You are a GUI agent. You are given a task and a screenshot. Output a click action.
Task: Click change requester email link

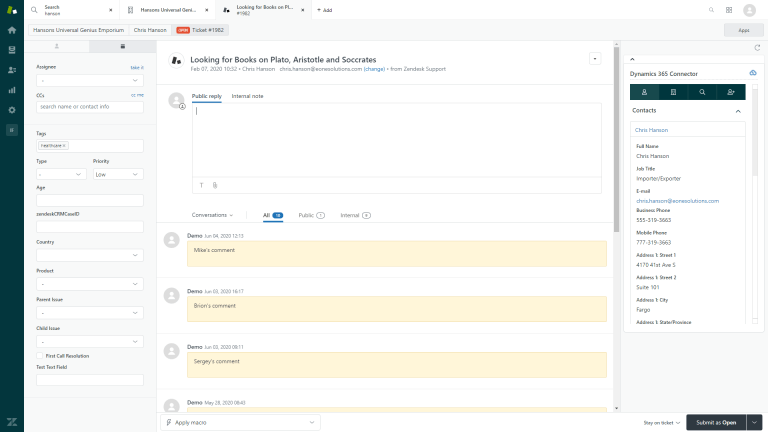[x=374, y=69]
